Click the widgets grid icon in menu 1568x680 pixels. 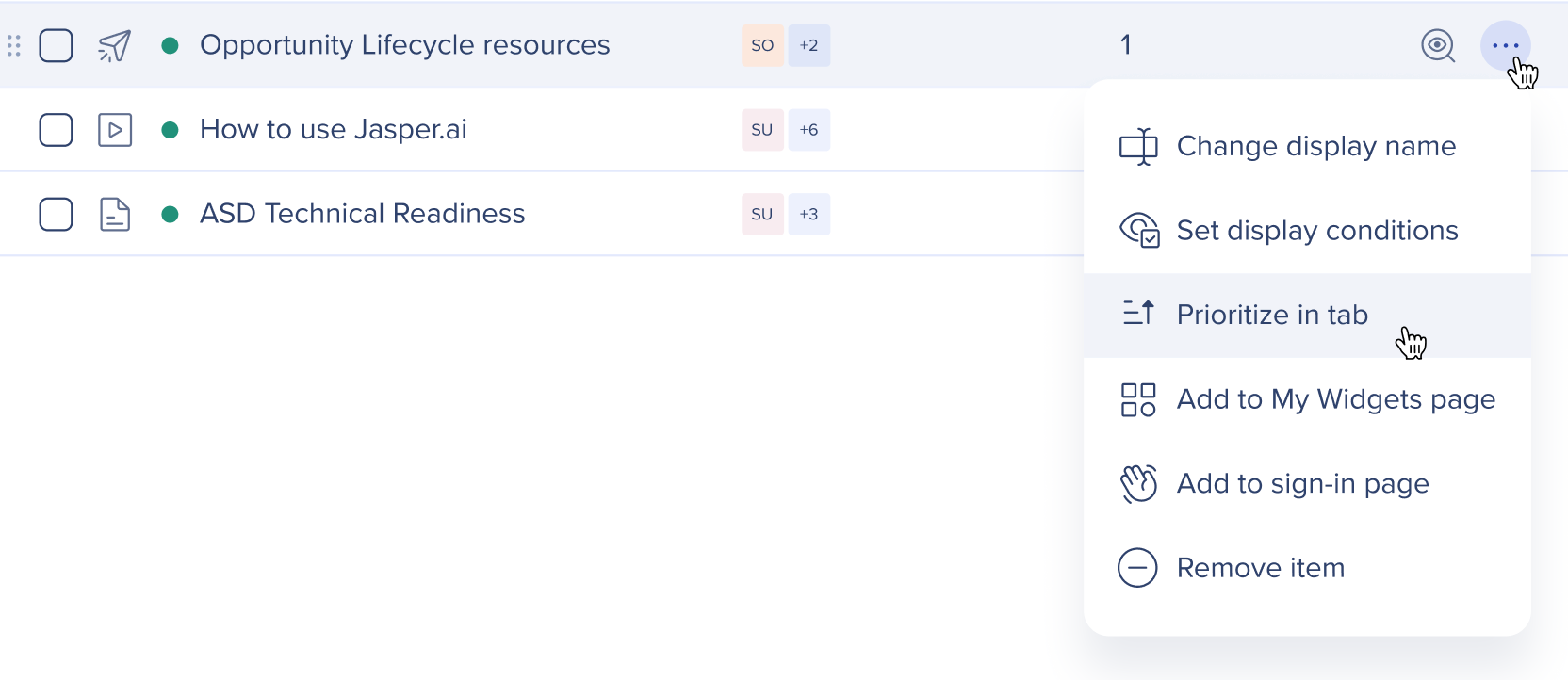1138,399
